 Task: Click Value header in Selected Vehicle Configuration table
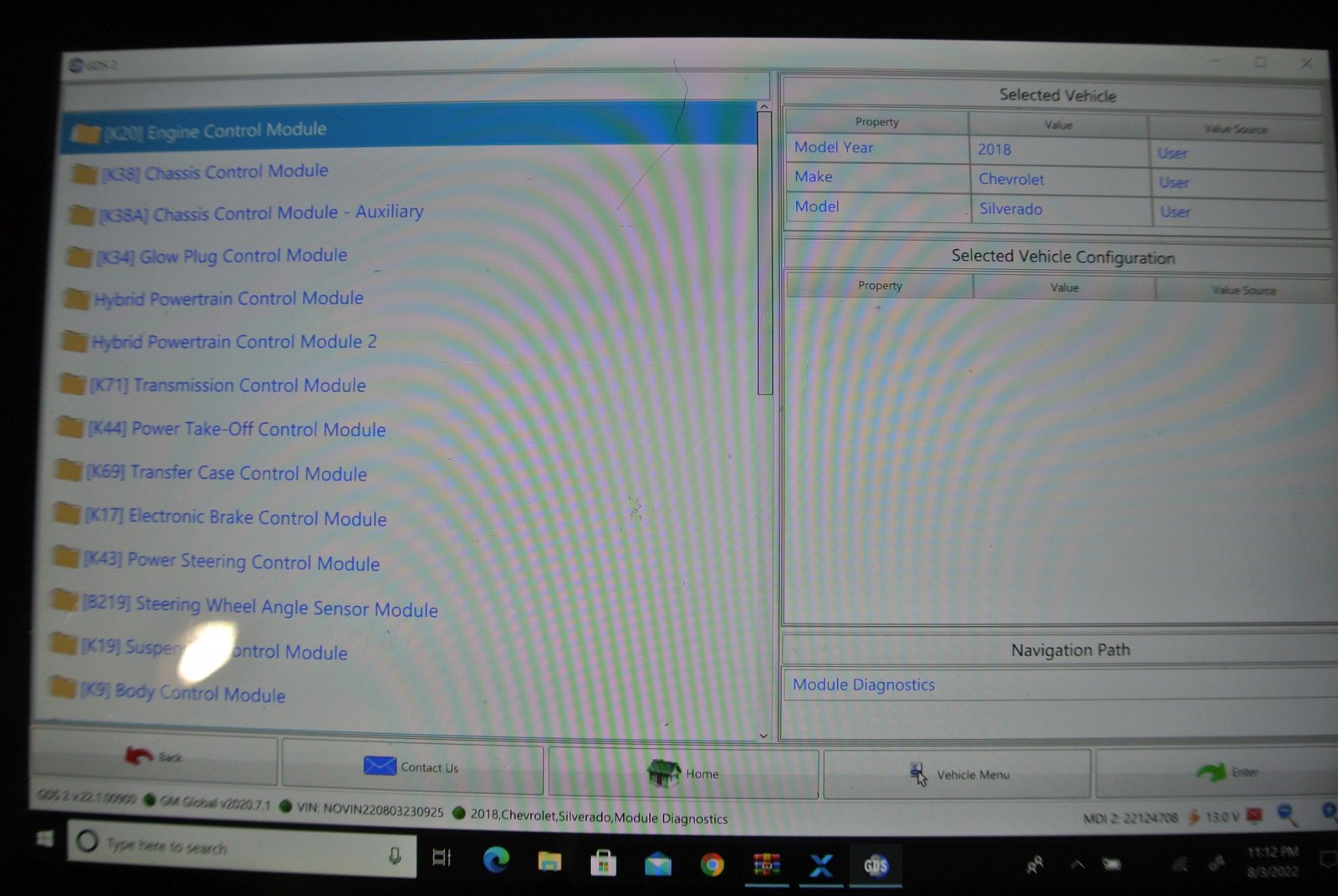tap(1065, 288)
